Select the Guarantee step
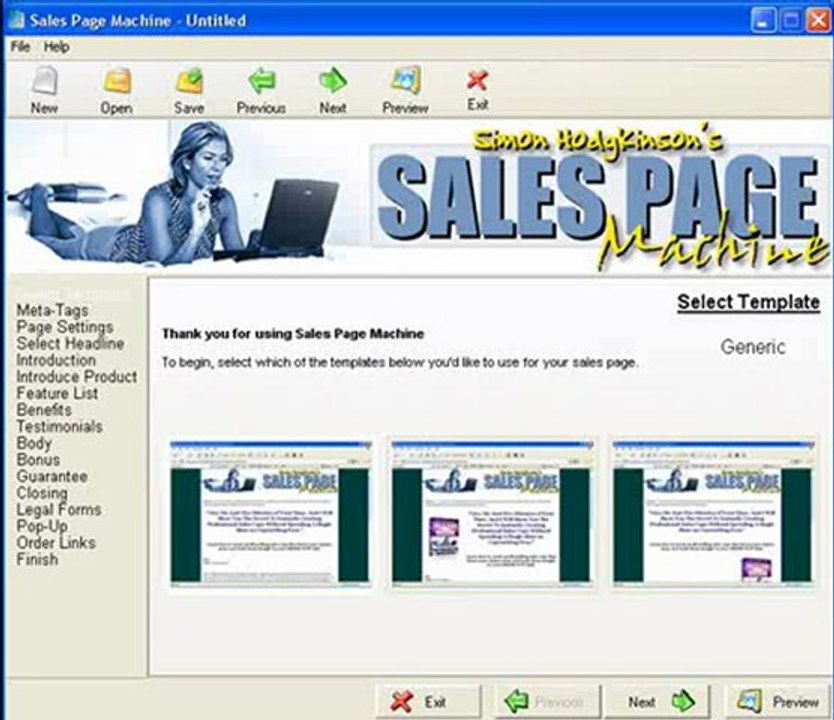The width and height of the screenshot is (834, 720). pos(52,476)
